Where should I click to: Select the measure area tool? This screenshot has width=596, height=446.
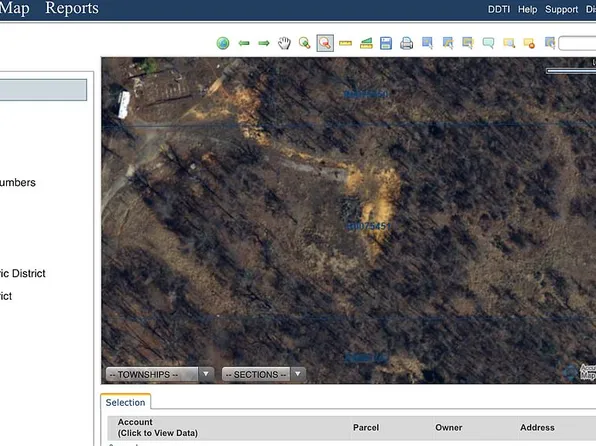click(366, 43)
